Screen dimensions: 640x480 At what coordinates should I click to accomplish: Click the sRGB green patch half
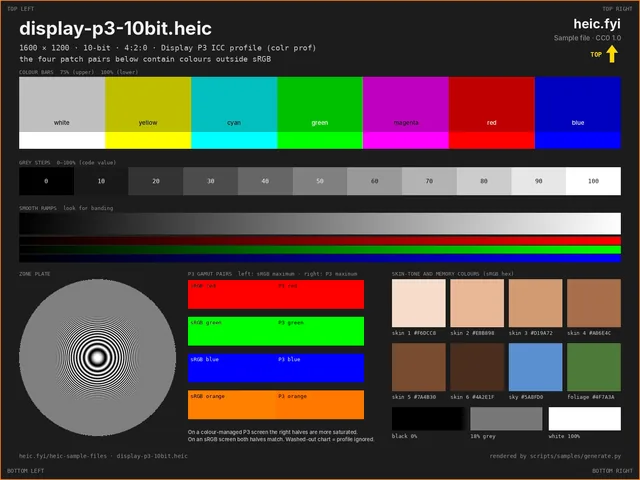click(232, 331)
